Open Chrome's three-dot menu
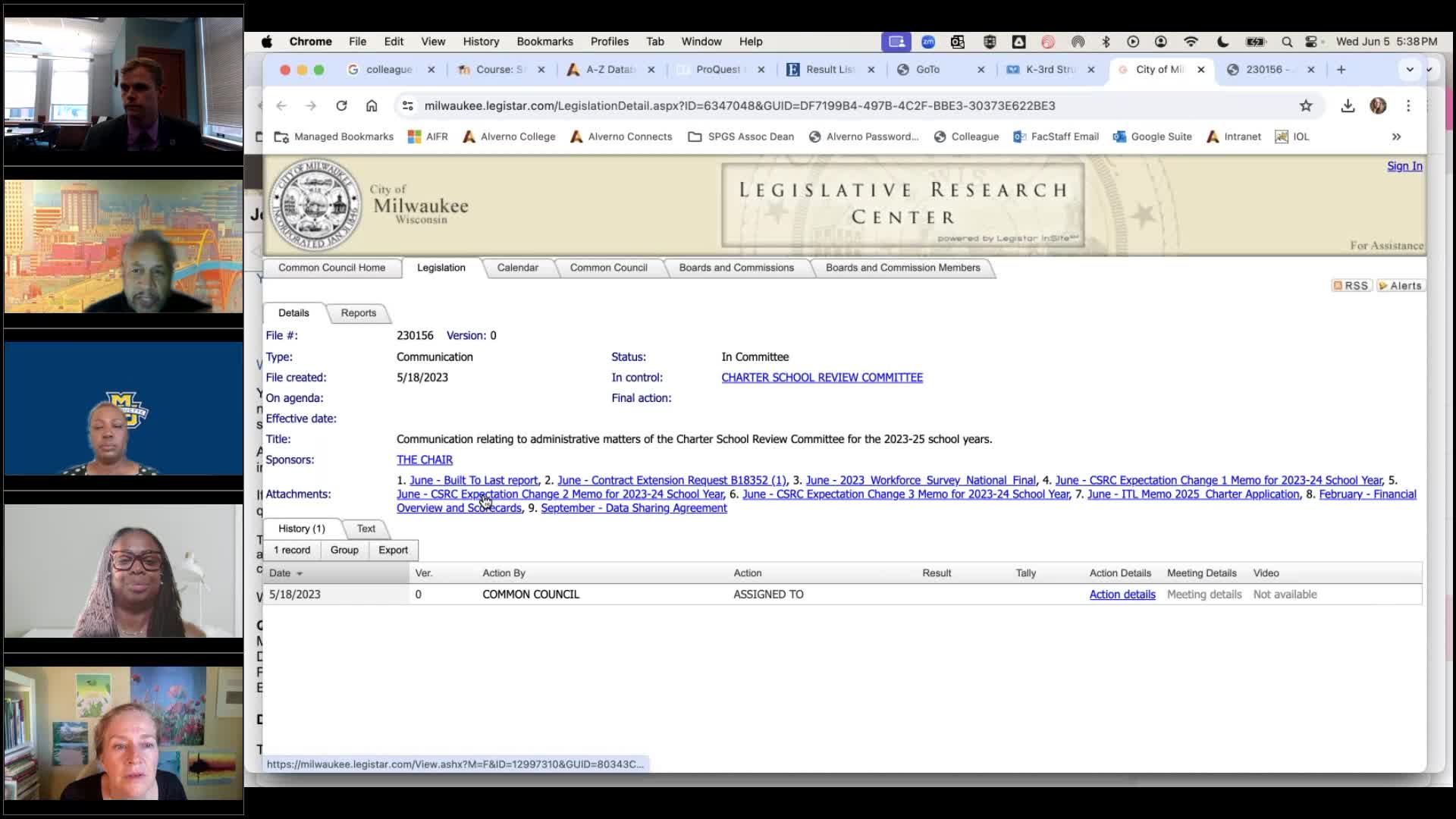Viewport: 1456px width, 819px height. [x=1408, y=106]
